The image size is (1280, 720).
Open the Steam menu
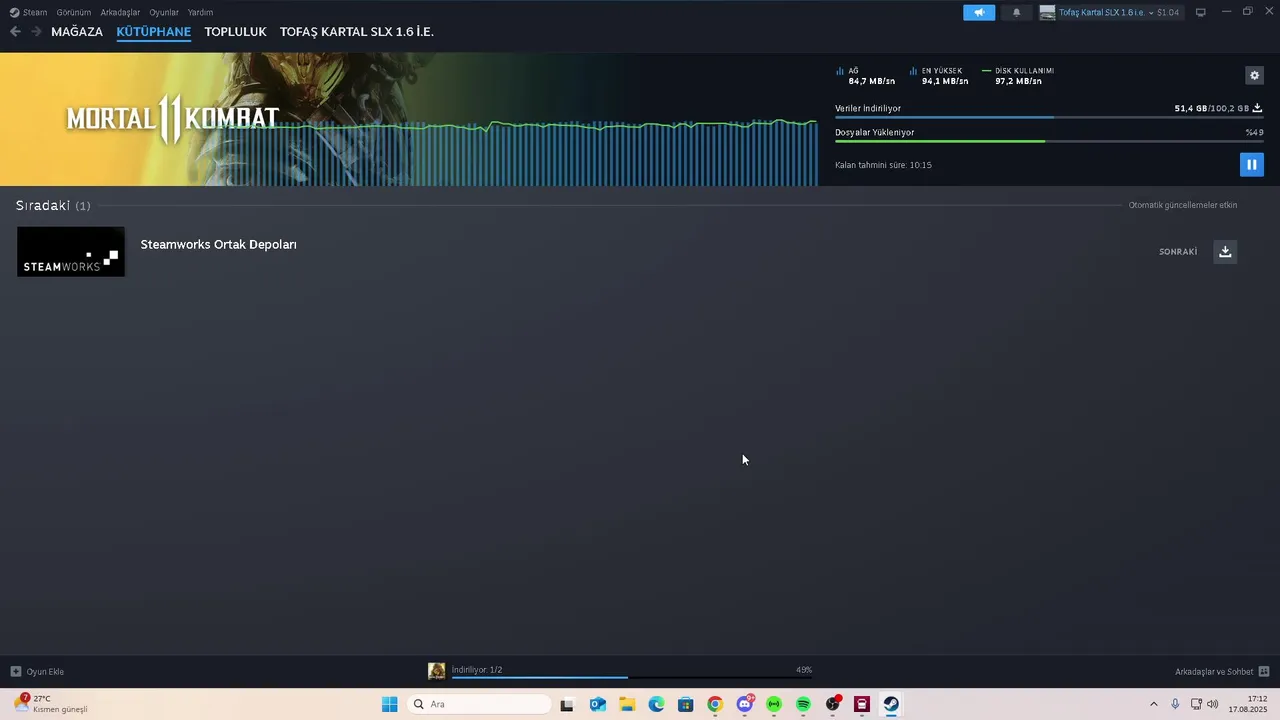point(29,12)
